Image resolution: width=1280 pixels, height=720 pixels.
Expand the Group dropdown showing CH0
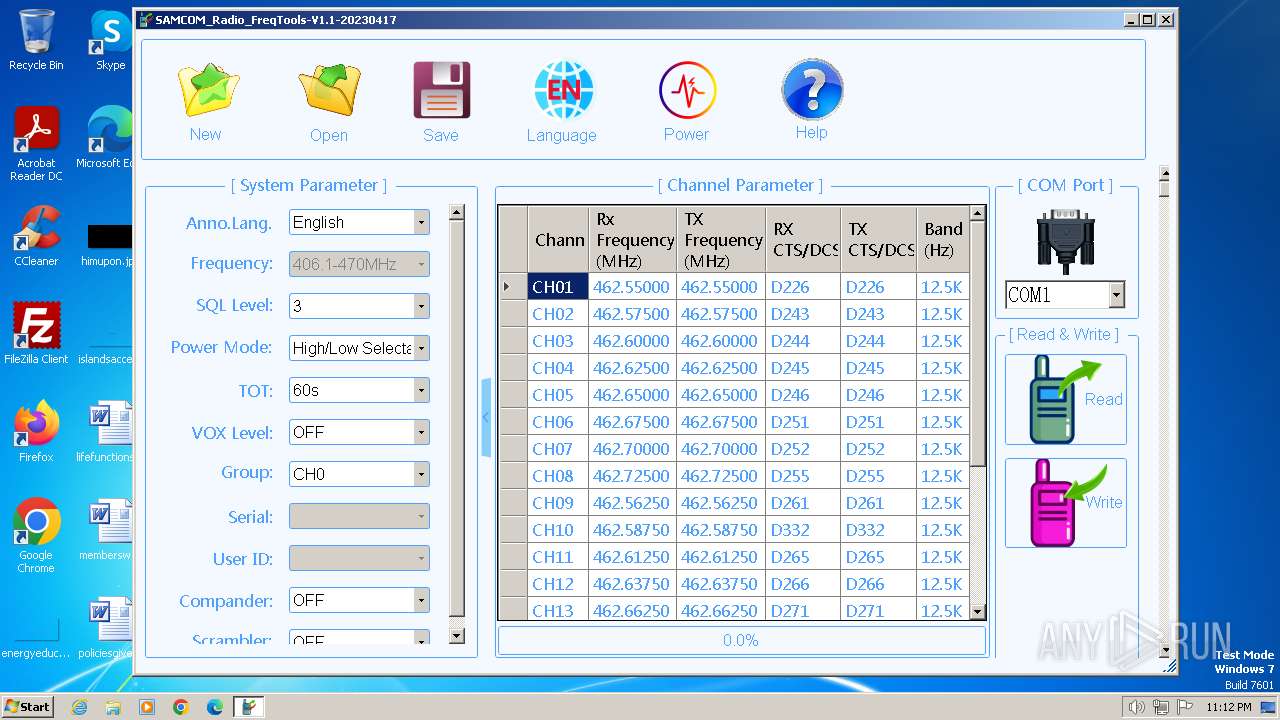point(359,474)
